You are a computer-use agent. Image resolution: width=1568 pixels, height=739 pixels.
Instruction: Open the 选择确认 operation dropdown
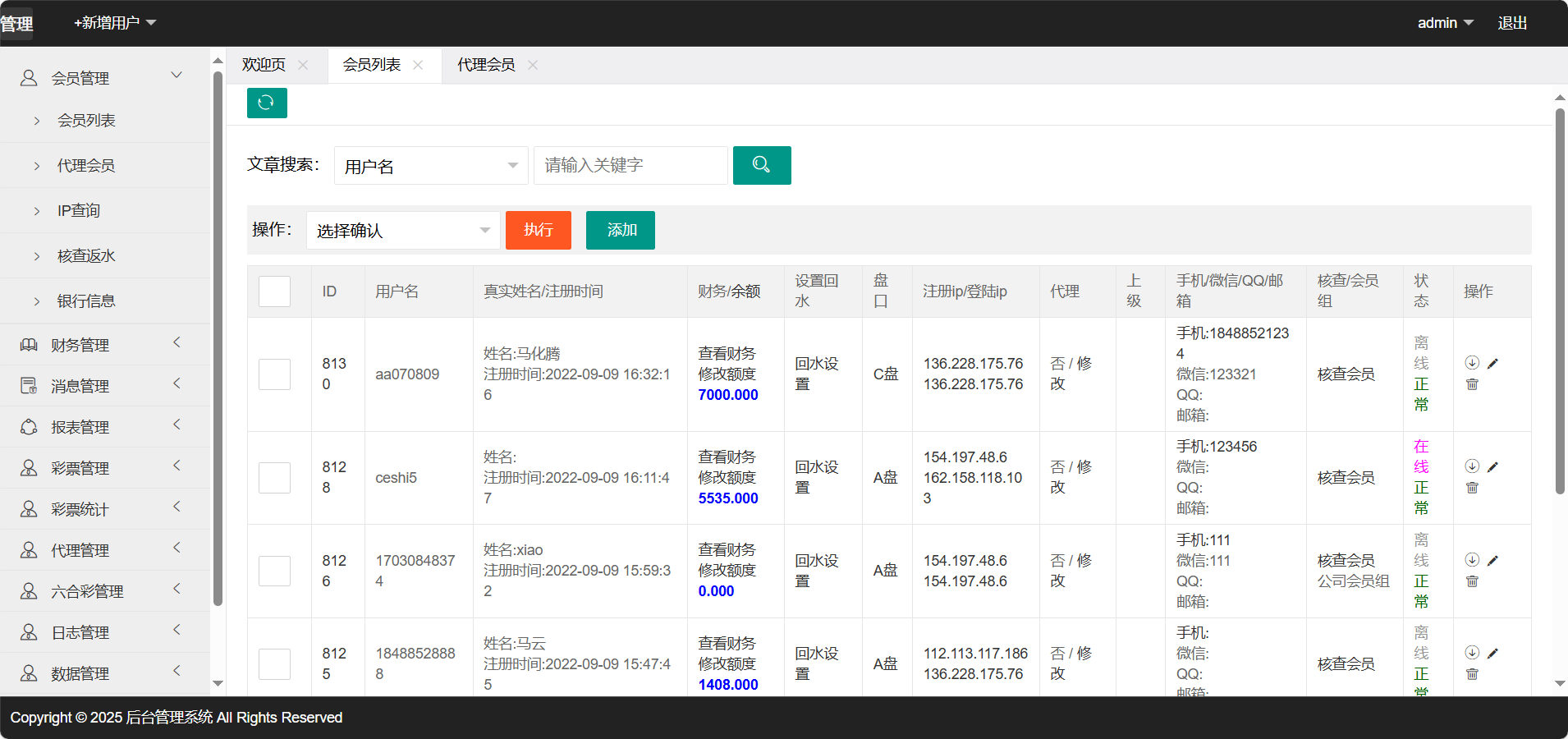click(402, 231)
